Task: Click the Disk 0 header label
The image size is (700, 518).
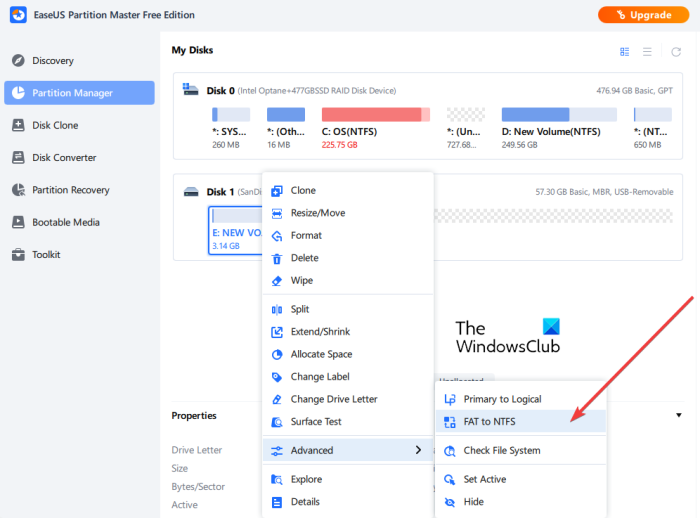Action: [221, 91]
